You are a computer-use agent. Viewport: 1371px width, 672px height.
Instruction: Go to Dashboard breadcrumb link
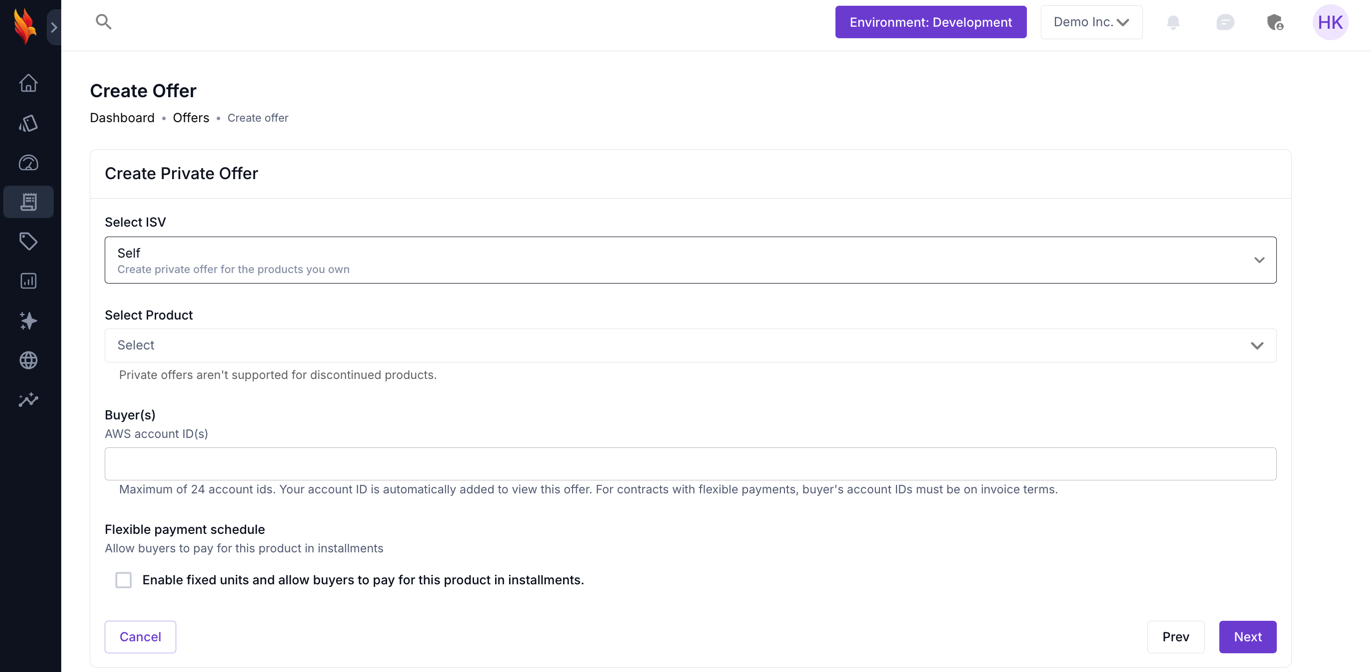click(x=122, y=118)
